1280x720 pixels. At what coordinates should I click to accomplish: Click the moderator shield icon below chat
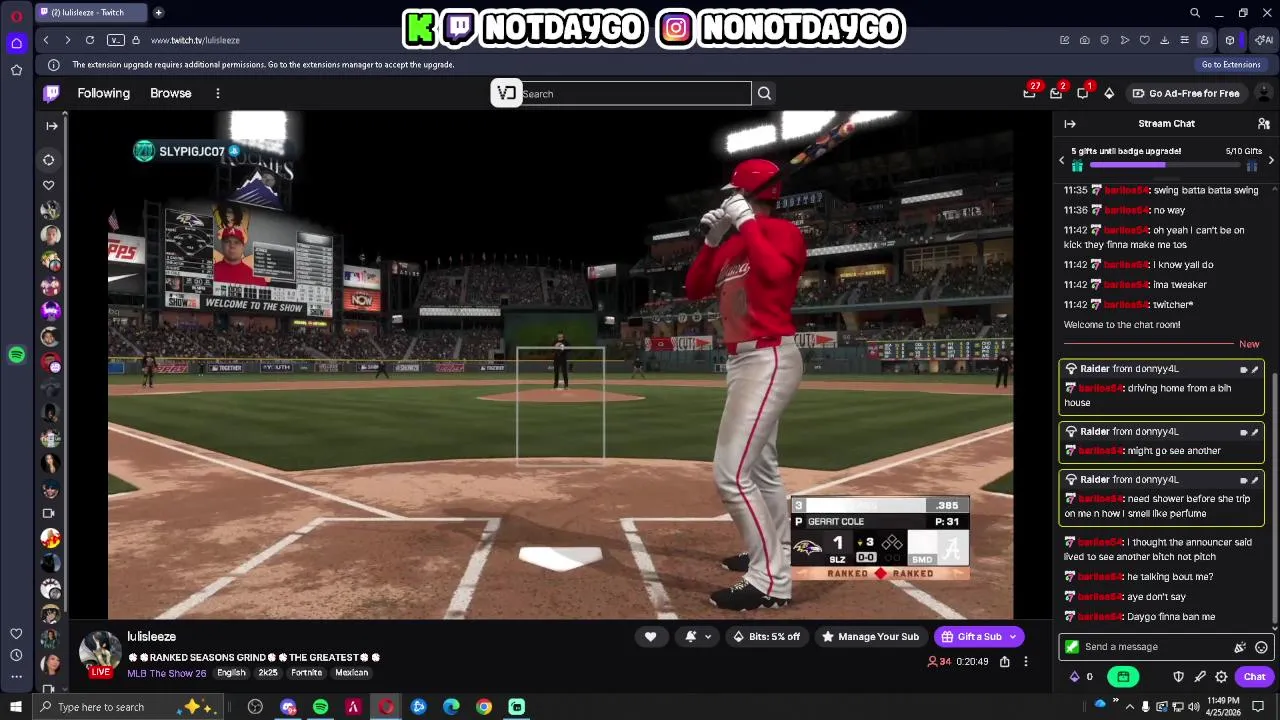pos(1178,677)
